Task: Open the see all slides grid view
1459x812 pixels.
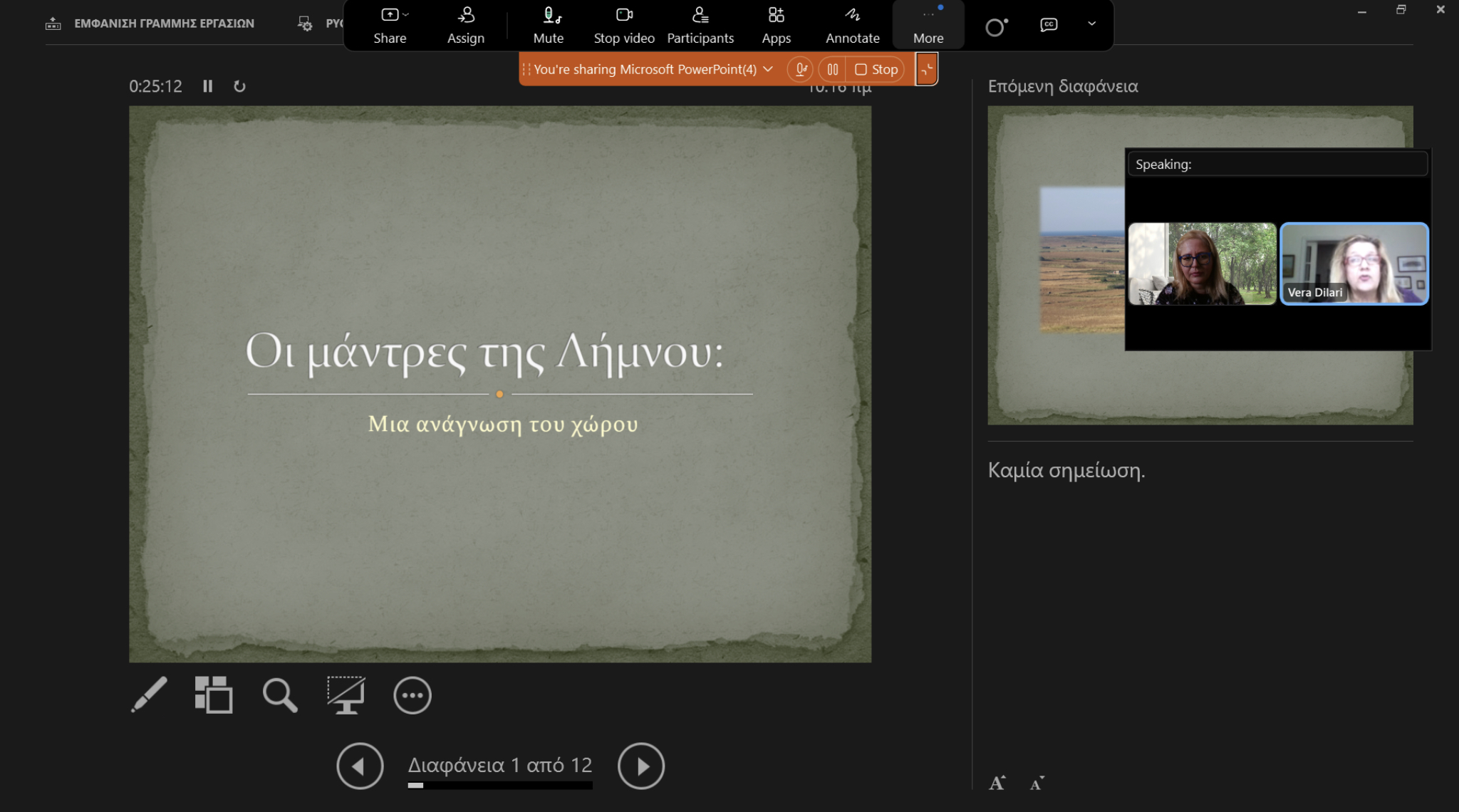Action: point(214,694)
